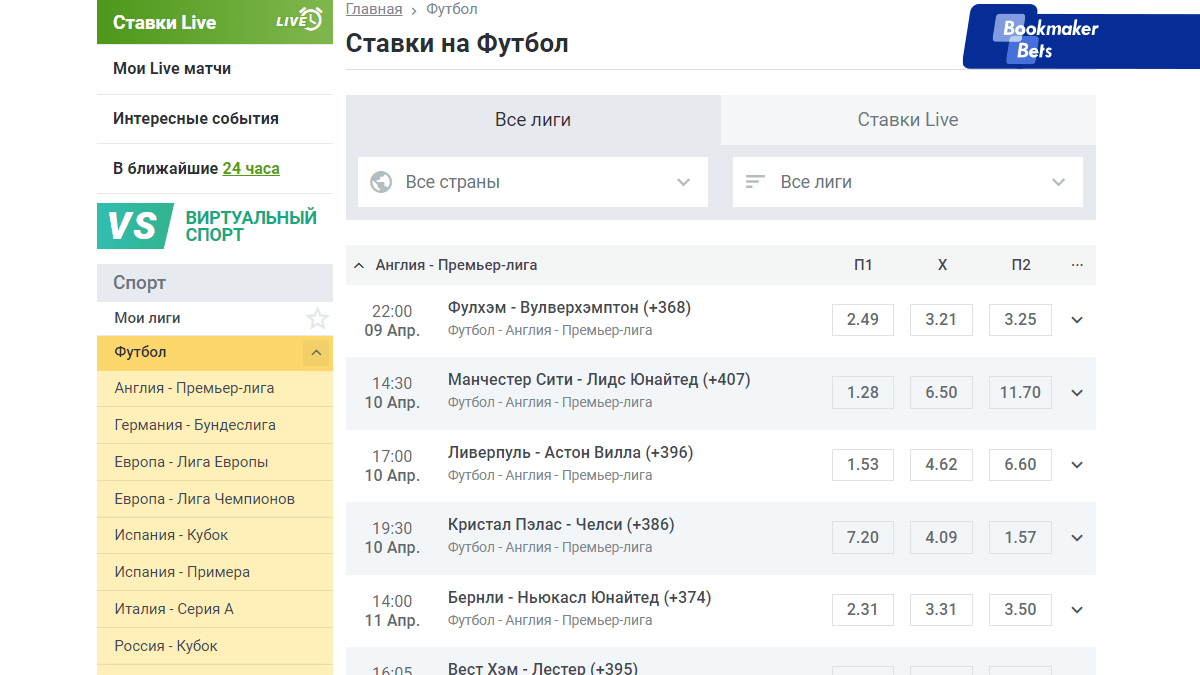Click the sort lines icon in leagues filter

tap(755, 182)
